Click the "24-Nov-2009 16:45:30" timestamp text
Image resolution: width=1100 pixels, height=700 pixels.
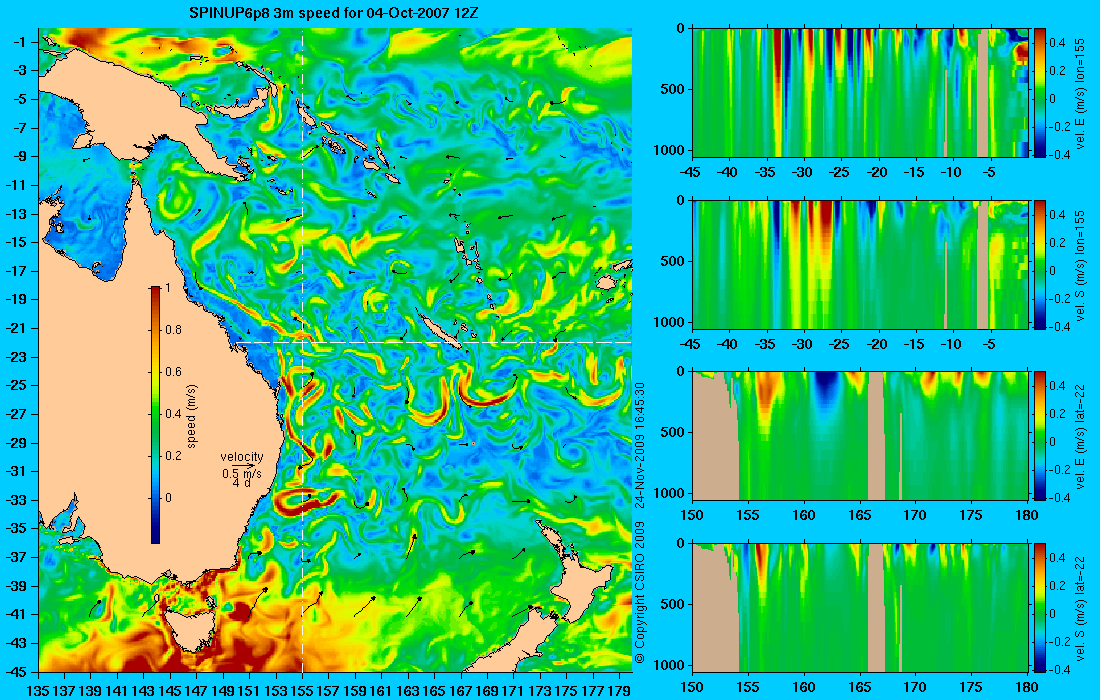pyautogui.click(x=640, y=445)
